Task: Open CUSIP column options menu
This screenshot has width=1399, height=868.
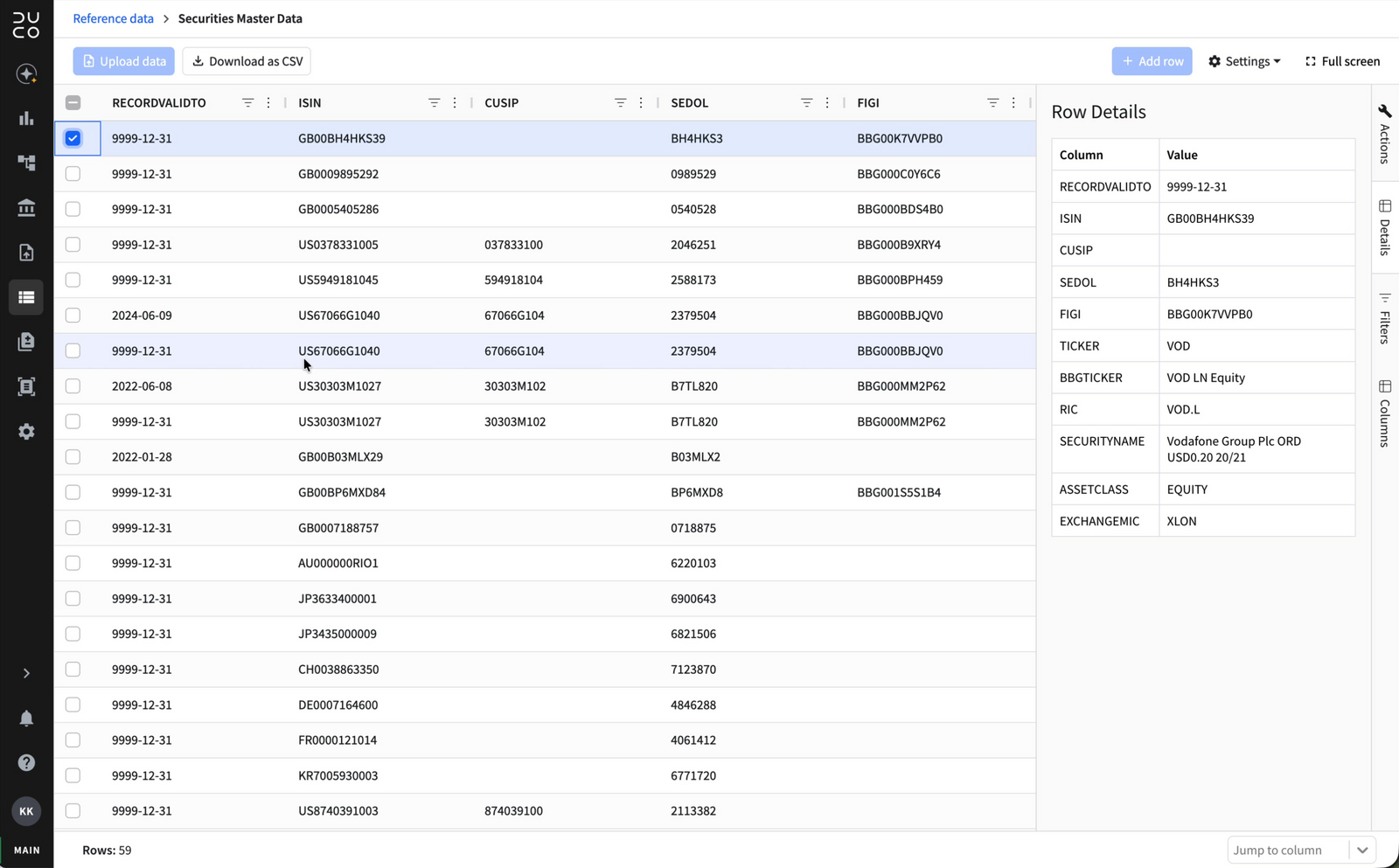Action: click(x=641, y=102)
